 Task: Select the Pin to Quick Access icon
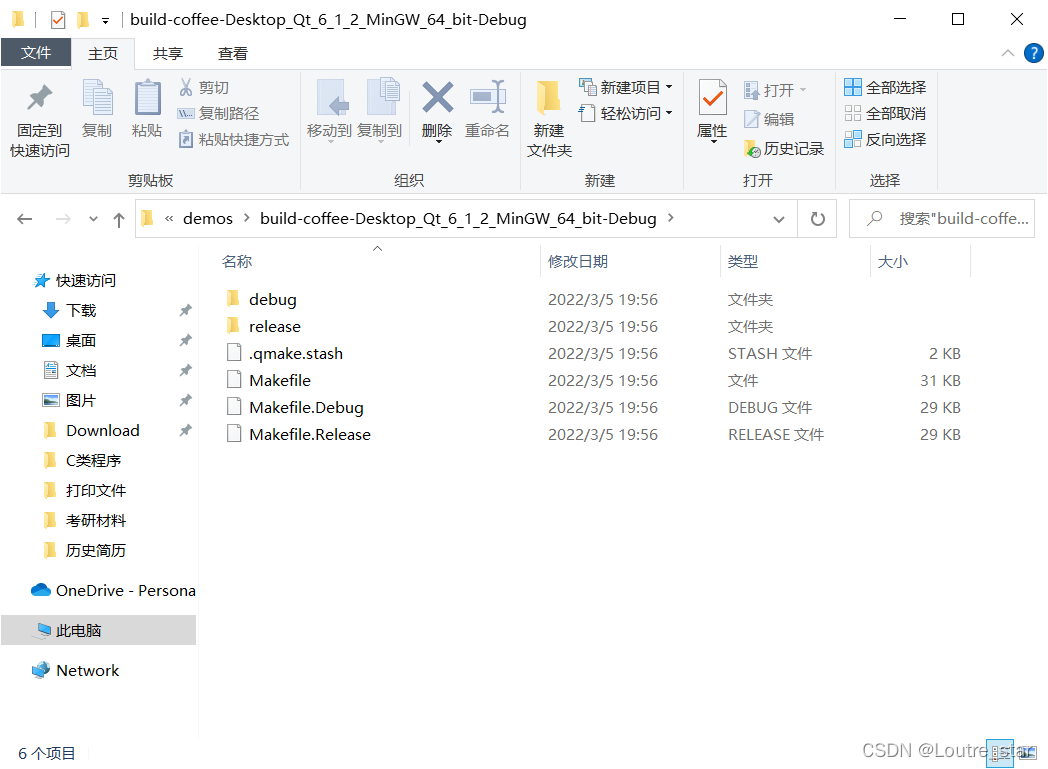pos(38,113)
